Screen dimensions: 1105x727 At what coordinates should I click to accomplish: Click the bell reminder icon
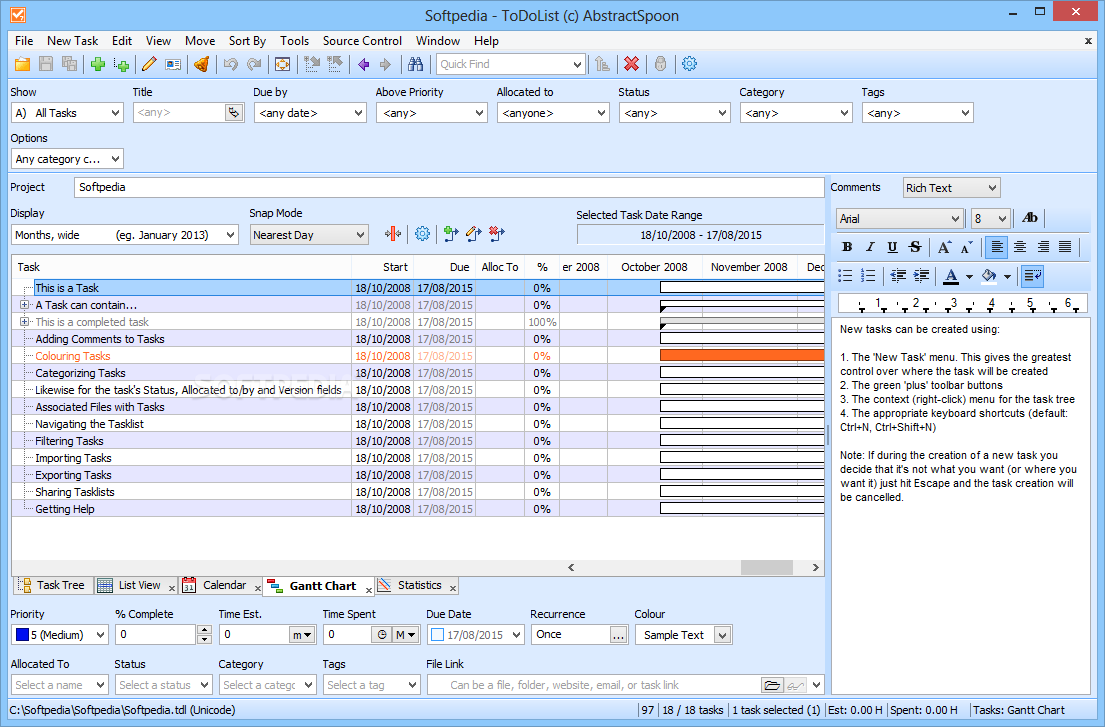(202, 64)
